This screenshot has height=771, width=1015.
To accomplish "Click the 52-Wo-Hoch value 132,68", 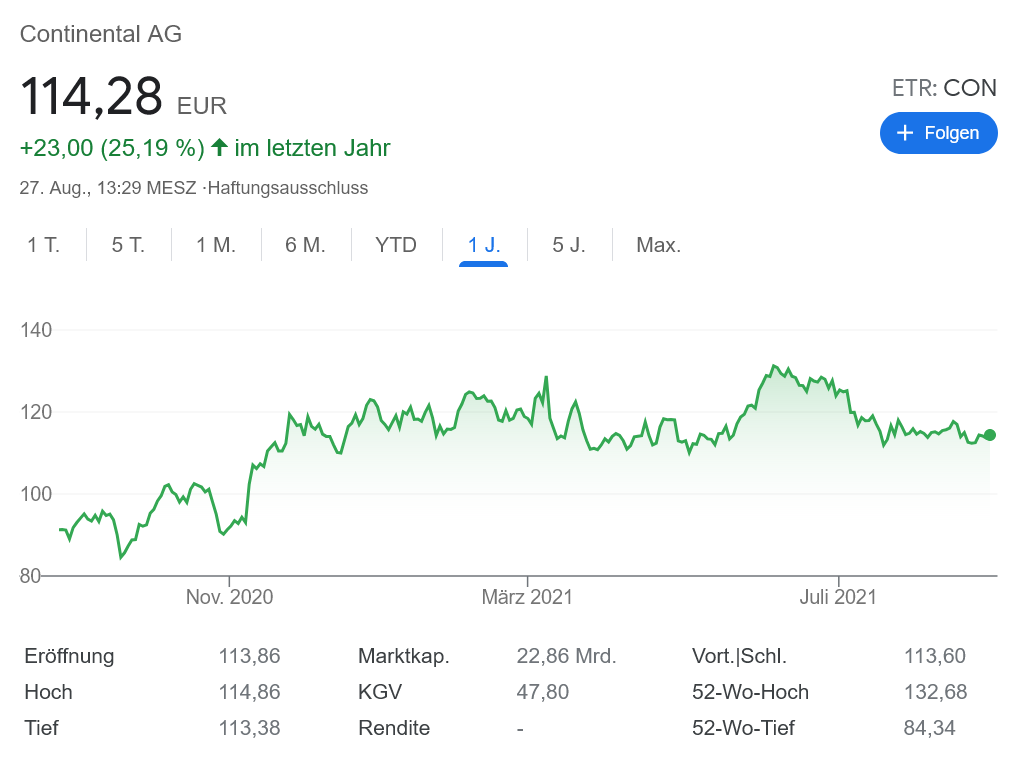I will pos(935,692).
